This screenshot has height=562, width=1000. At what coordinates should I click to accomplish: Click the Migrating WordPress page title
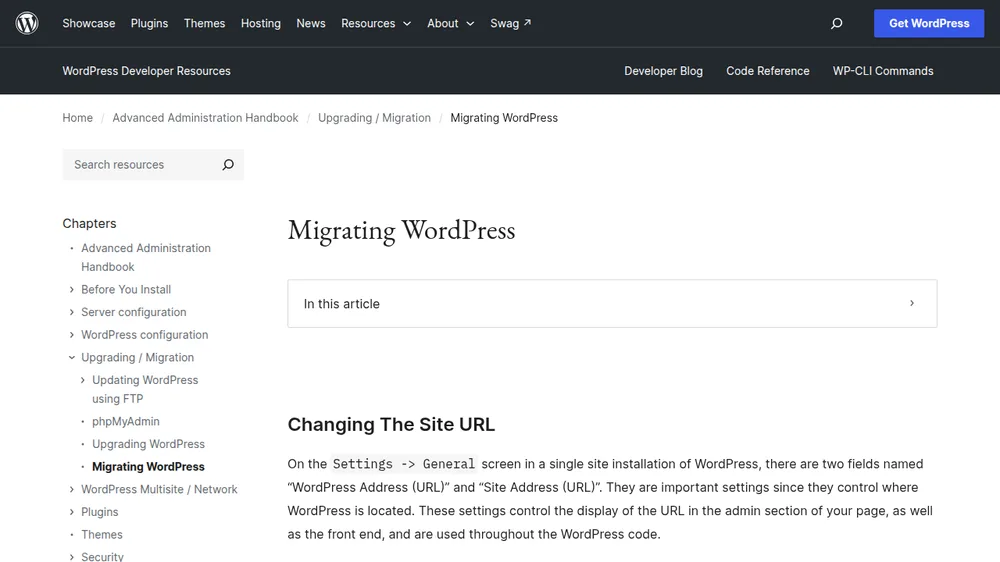click(401, 230)
